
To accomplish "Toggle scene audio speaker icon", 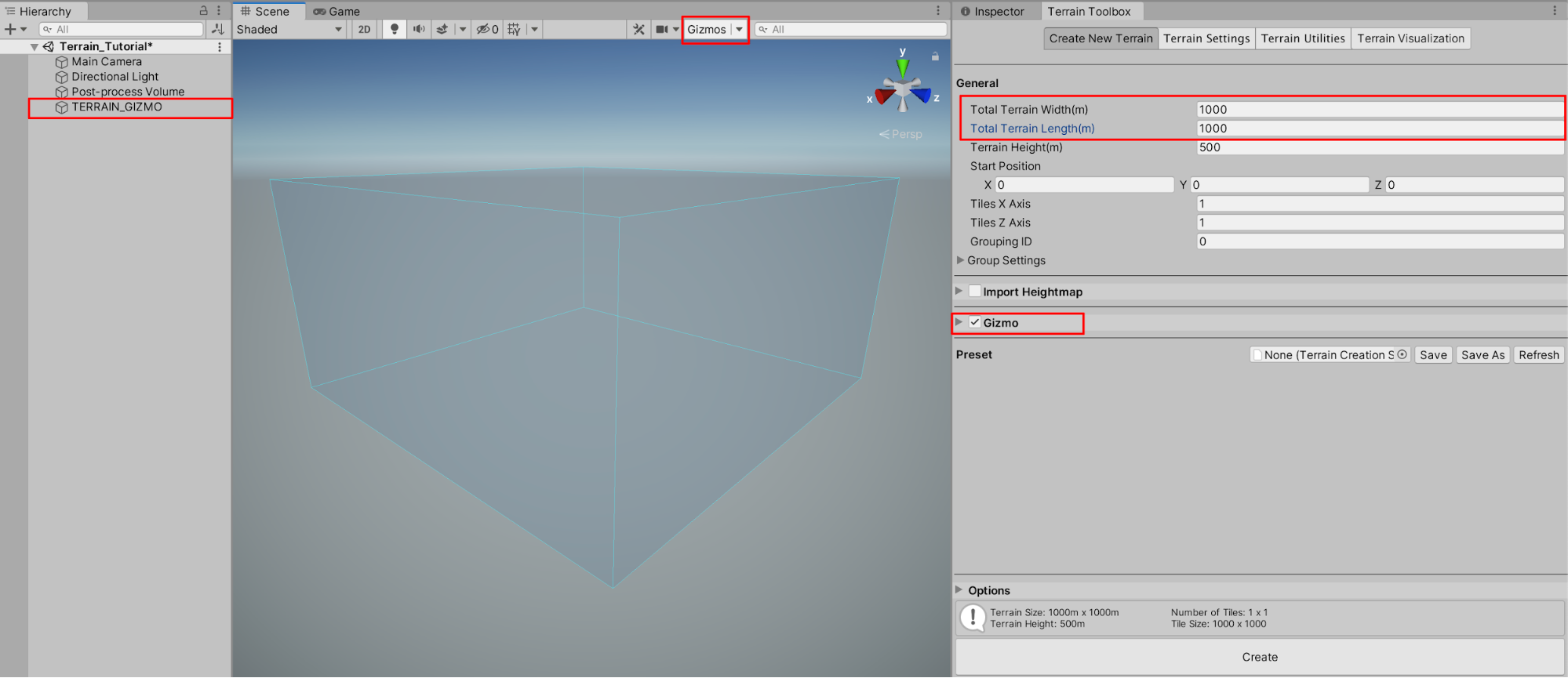I will tap(419, 29).
